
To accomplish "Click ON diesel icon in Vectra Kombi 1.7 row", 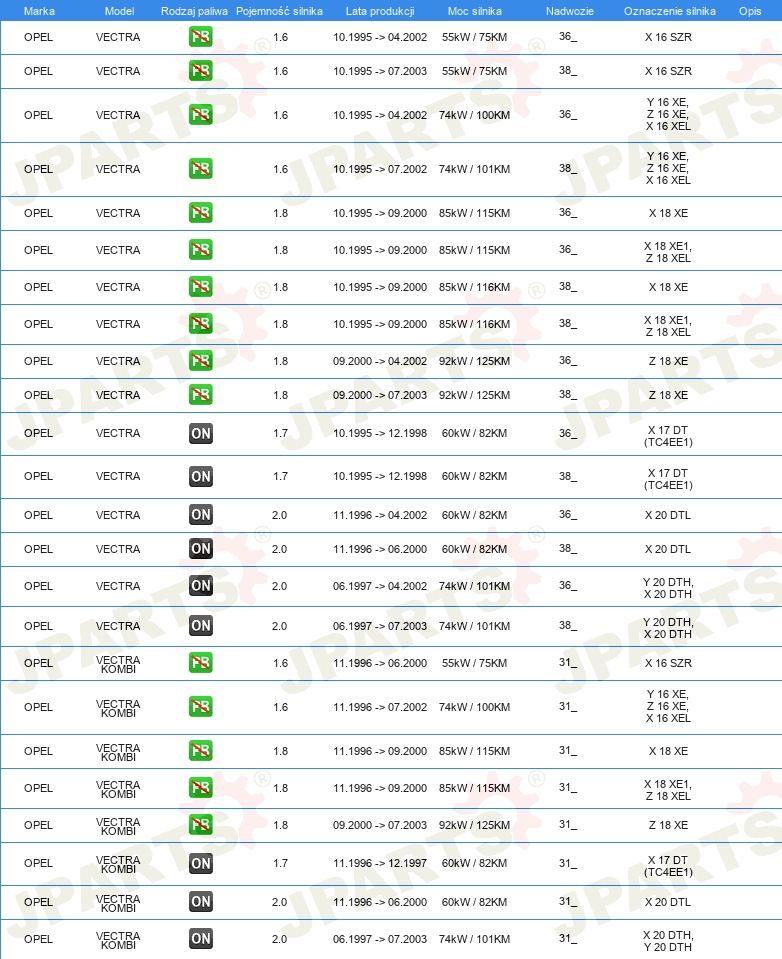I will pyautogui.click(x=201, y=863).
